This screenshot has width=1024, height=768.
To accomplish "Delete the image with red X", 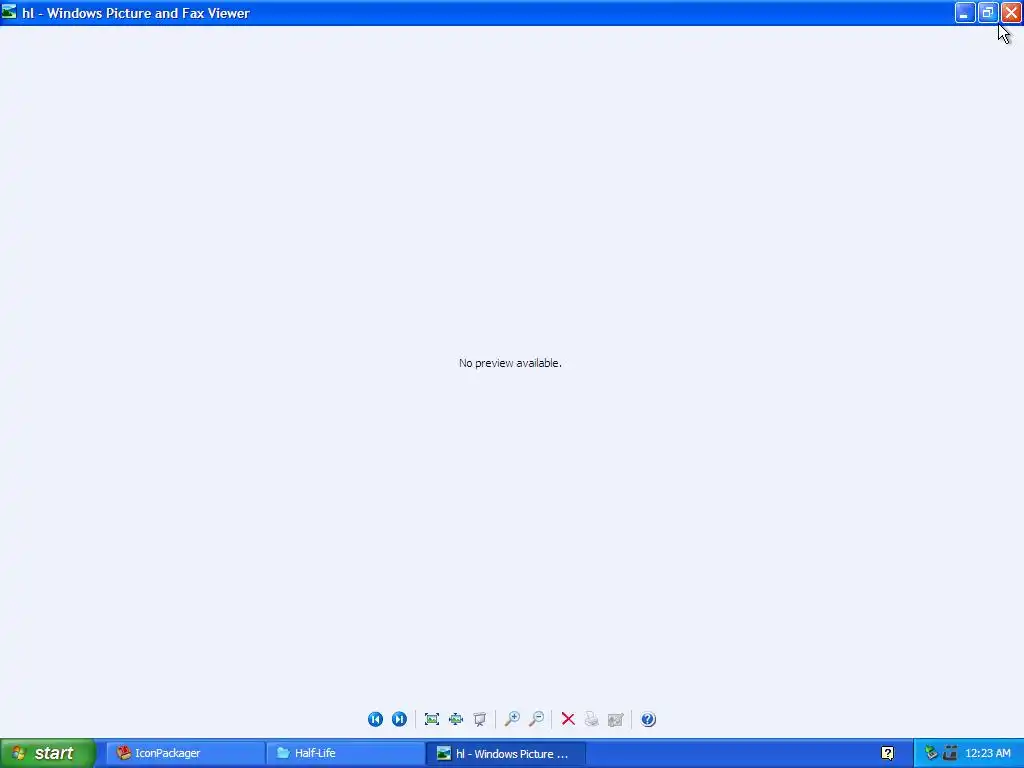I will [568, 719].
